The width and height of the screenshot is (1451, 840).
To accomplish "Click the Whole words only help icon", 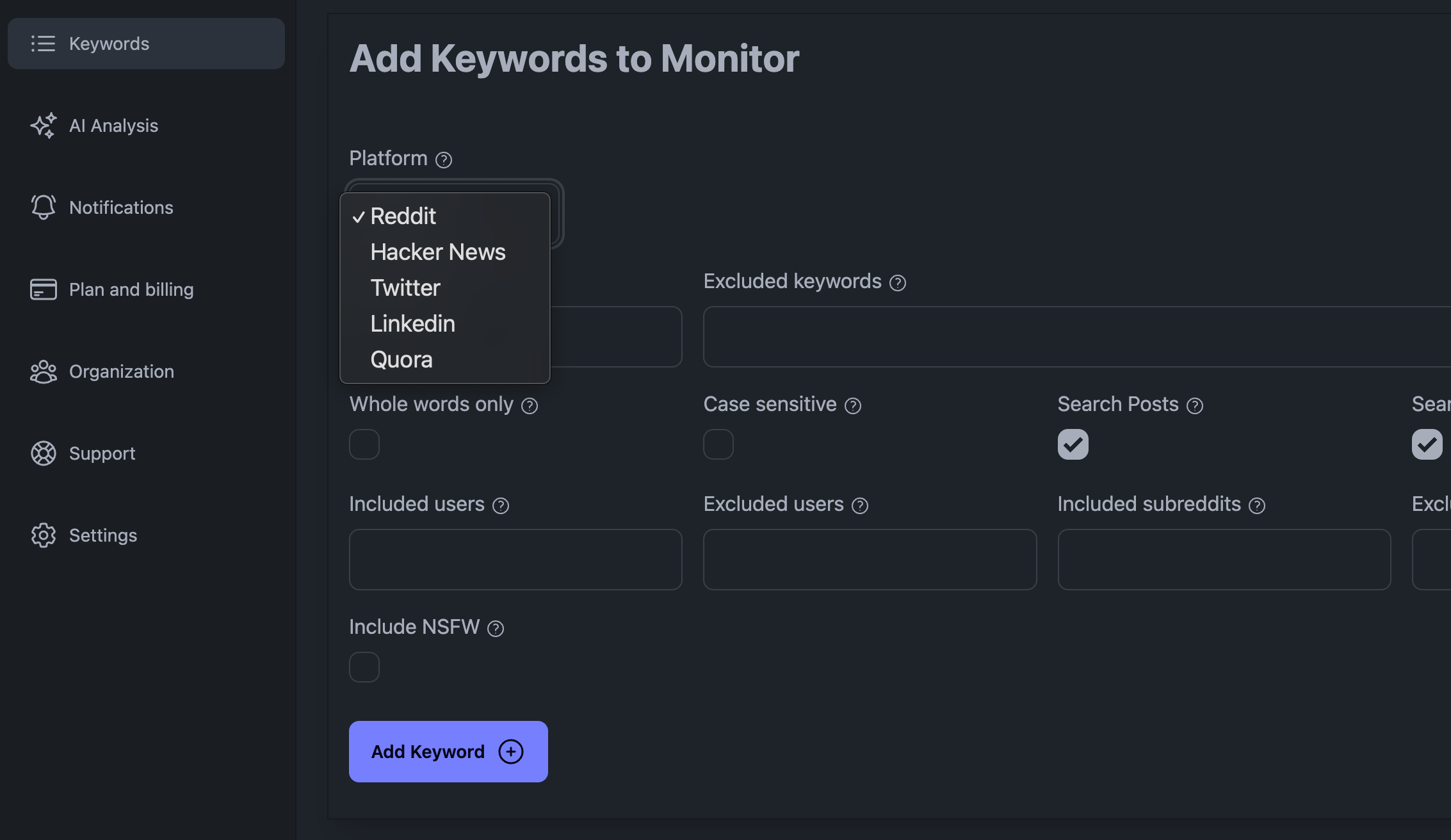I will click(530, 405).
